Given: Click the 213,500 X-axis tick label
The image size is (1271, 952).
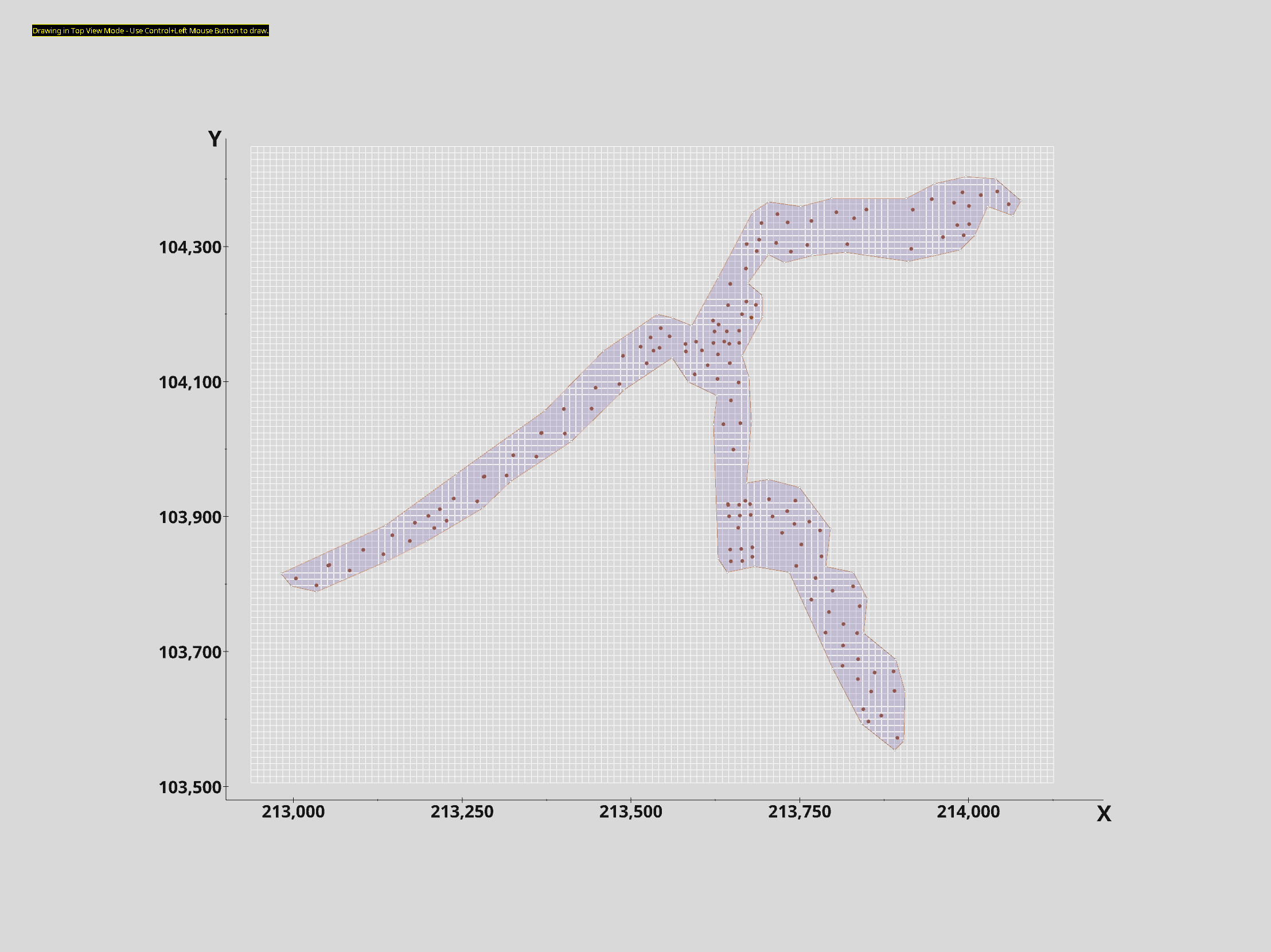Looking at the screenshot, I should 630,812.
